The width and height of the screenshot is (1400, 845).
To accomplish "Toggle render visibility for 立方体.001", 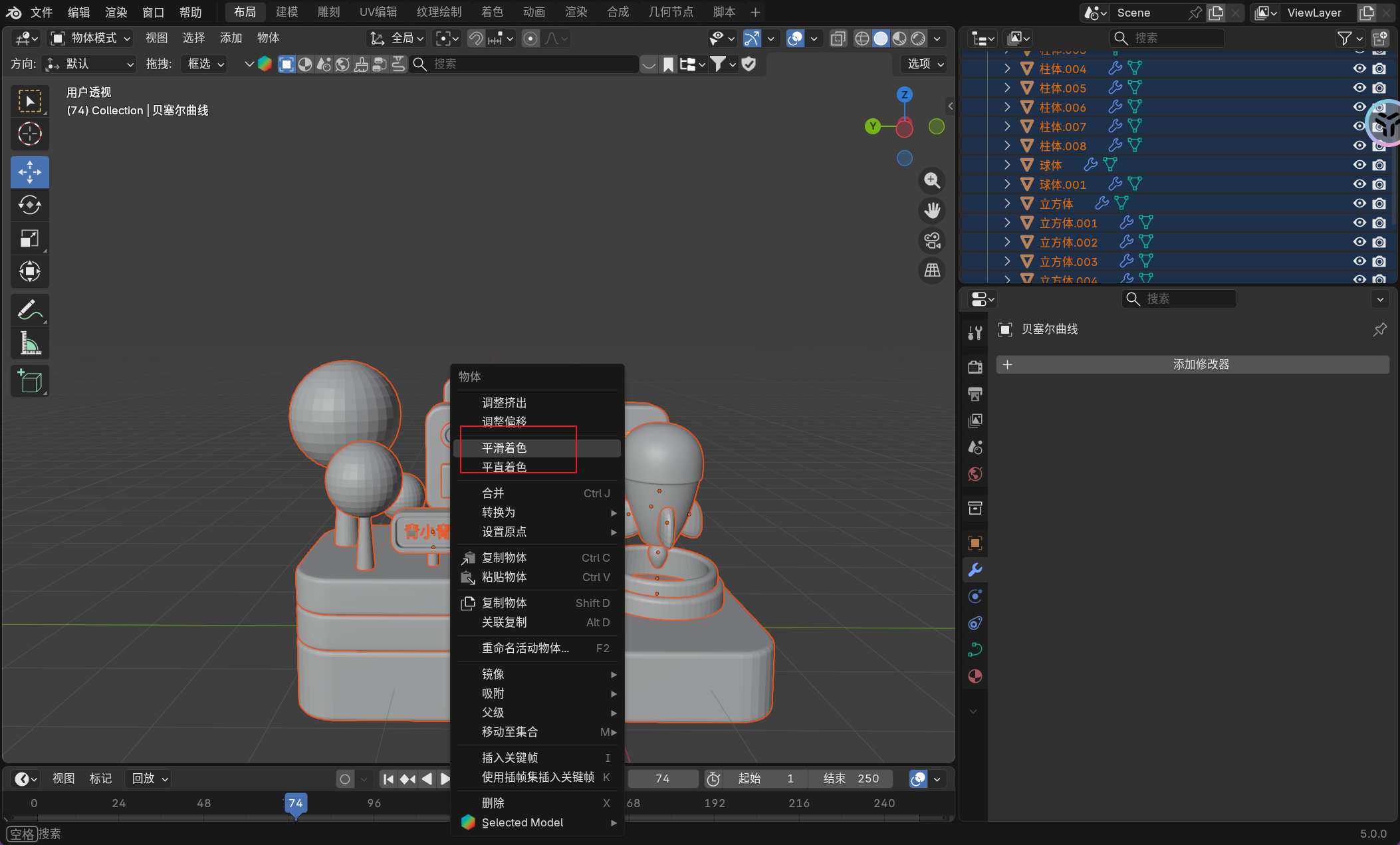I will (1379, 223).
